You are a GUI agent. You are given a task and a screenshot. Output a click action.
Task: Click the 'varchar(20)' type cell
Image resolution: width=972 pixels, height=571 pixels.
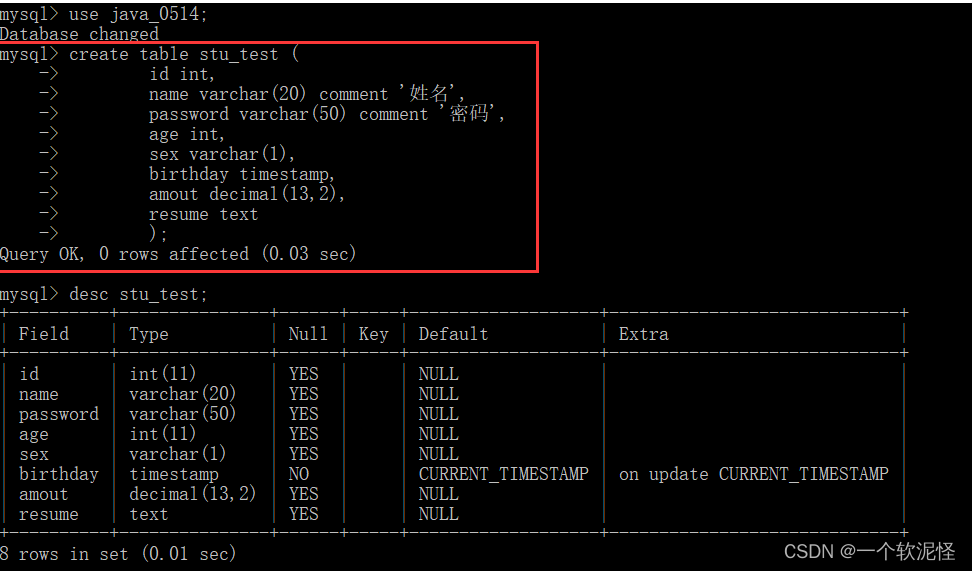click(183, 394)
